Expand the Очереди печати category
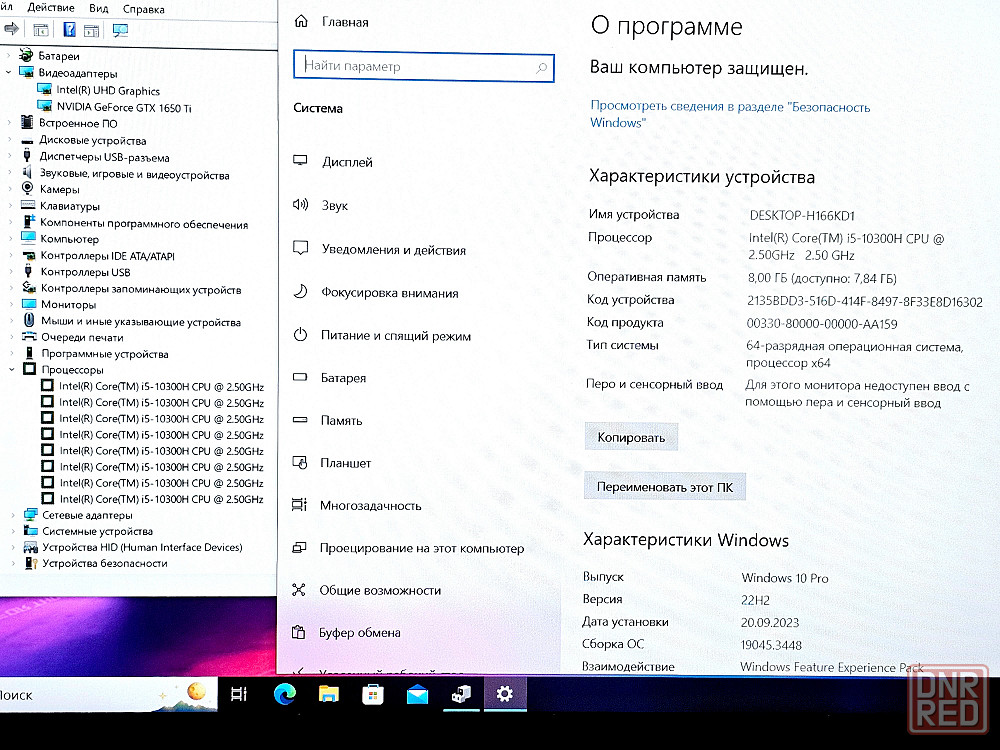 11,337
